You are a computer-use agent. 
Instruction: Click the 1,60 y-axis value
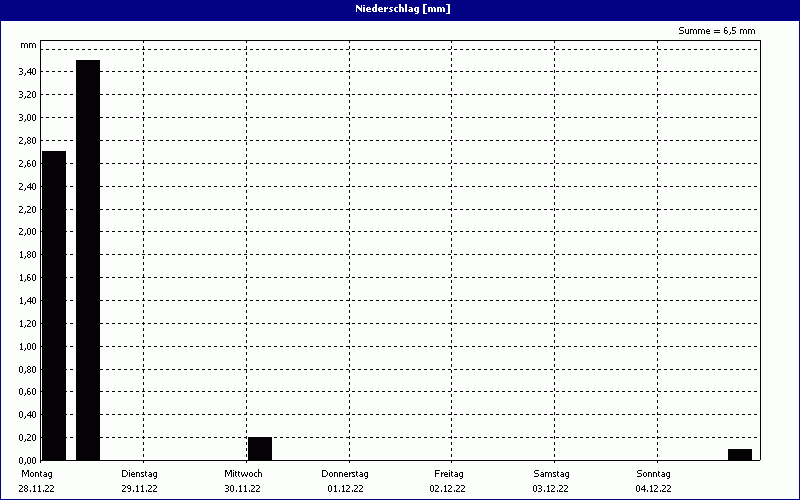27,278
